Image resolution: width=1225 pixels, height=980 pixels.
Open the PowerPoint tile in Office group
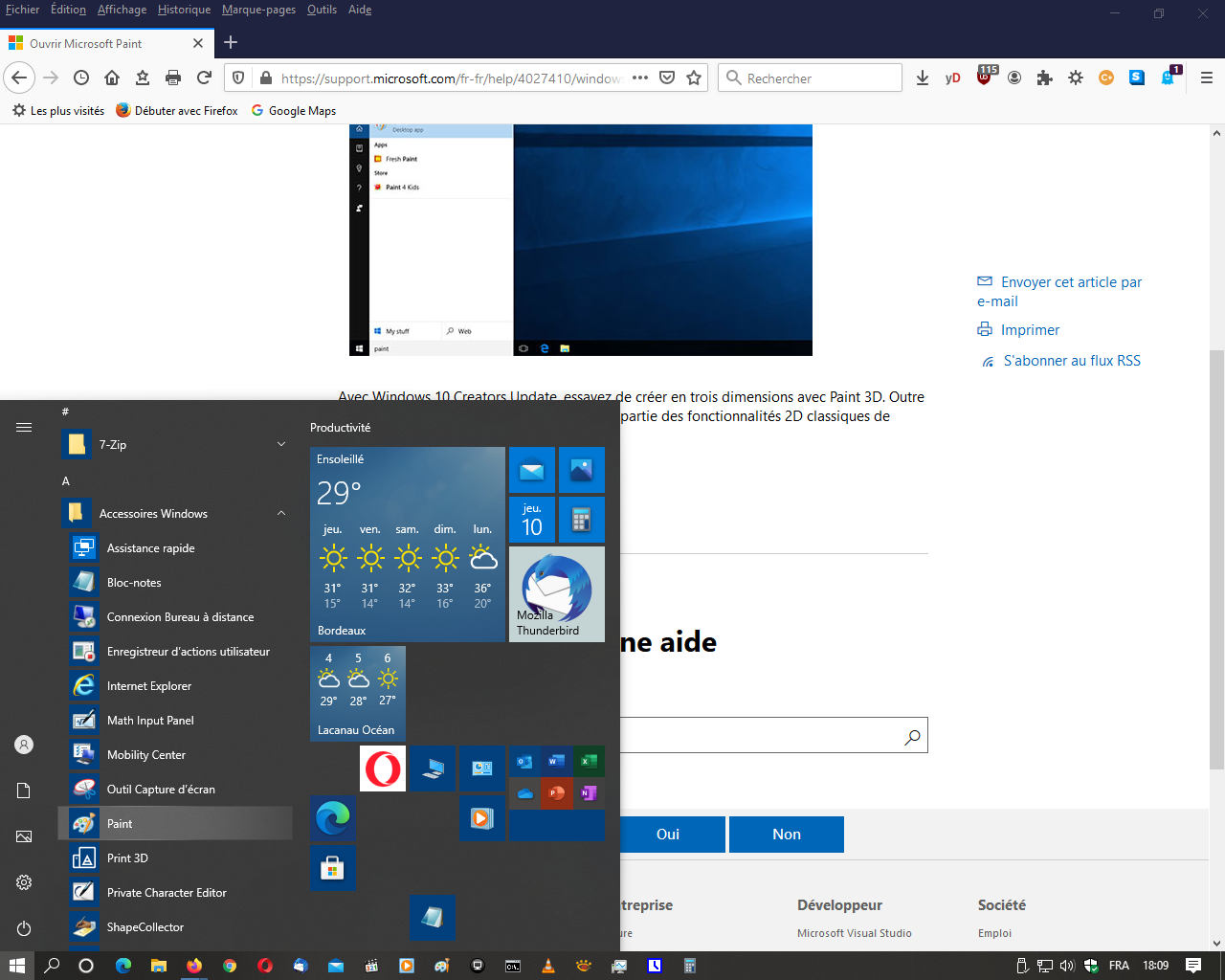click(x=557, y=793)
